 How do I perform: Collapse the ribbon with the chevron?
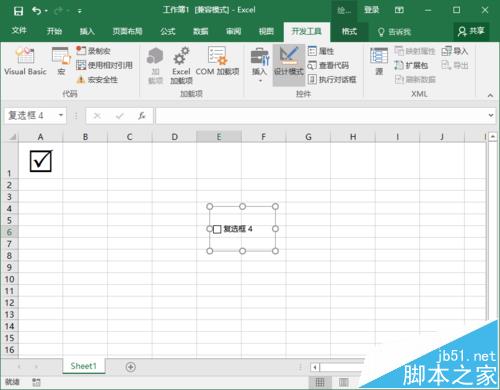(490, 95)
